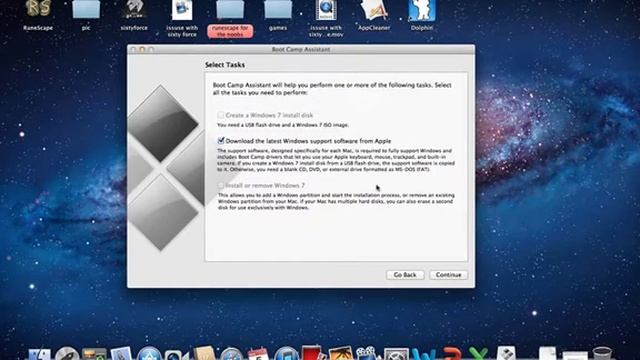Viewport: 640px width, 360px height.
Task: Click the Boot Camp Assistant title bar
Action: click(x=301, y=49)
